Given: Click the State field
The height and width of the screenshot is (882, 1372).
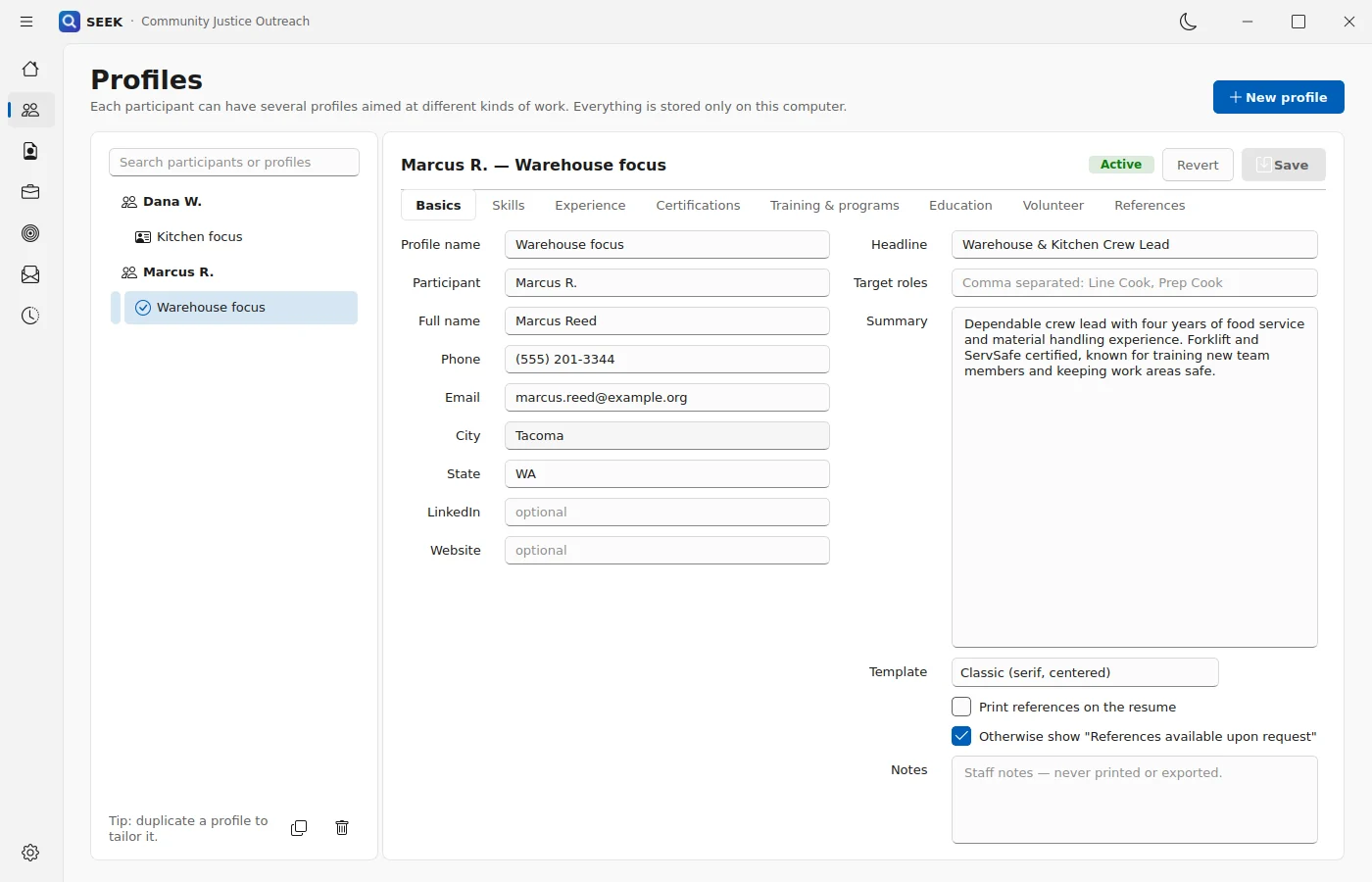Looking at the screenshot, I should pos(667,473).
